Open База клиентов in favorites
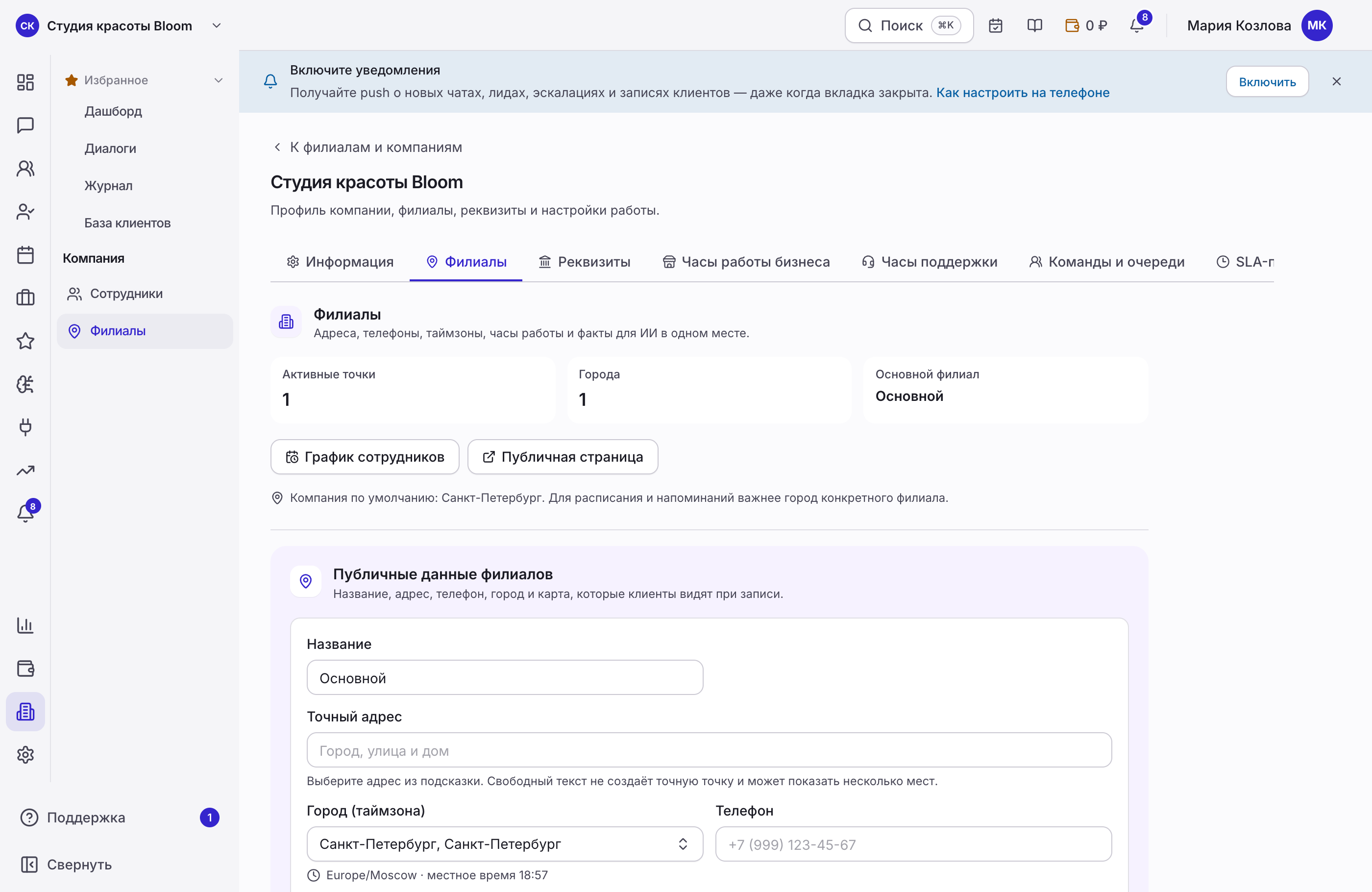 (x=127, y=223)
